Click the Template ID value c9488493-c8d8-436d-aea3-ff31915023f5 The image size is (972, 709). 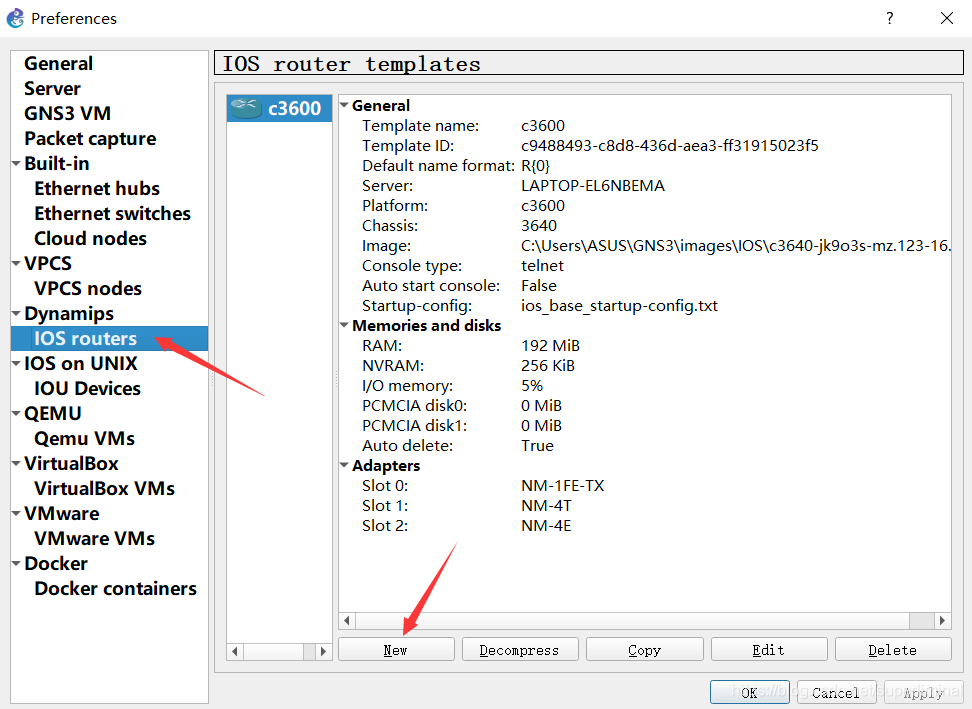click(x=669, y=146)
